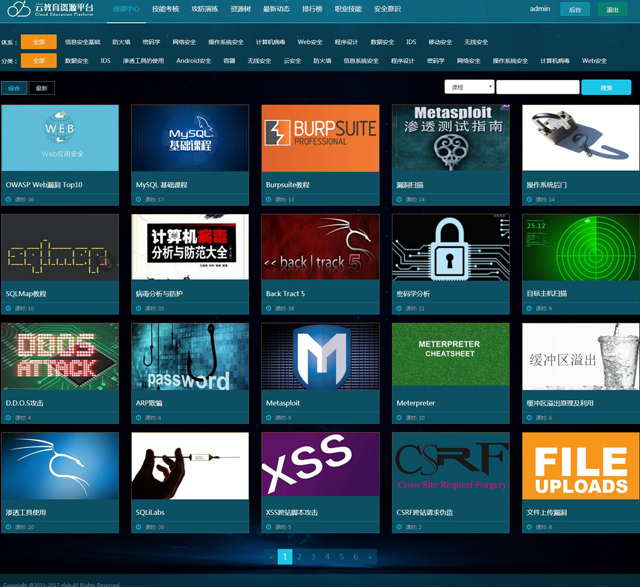Filter 分类 by 容器
The width and height of the screenshot is (640, 587).
pos(229,61)
